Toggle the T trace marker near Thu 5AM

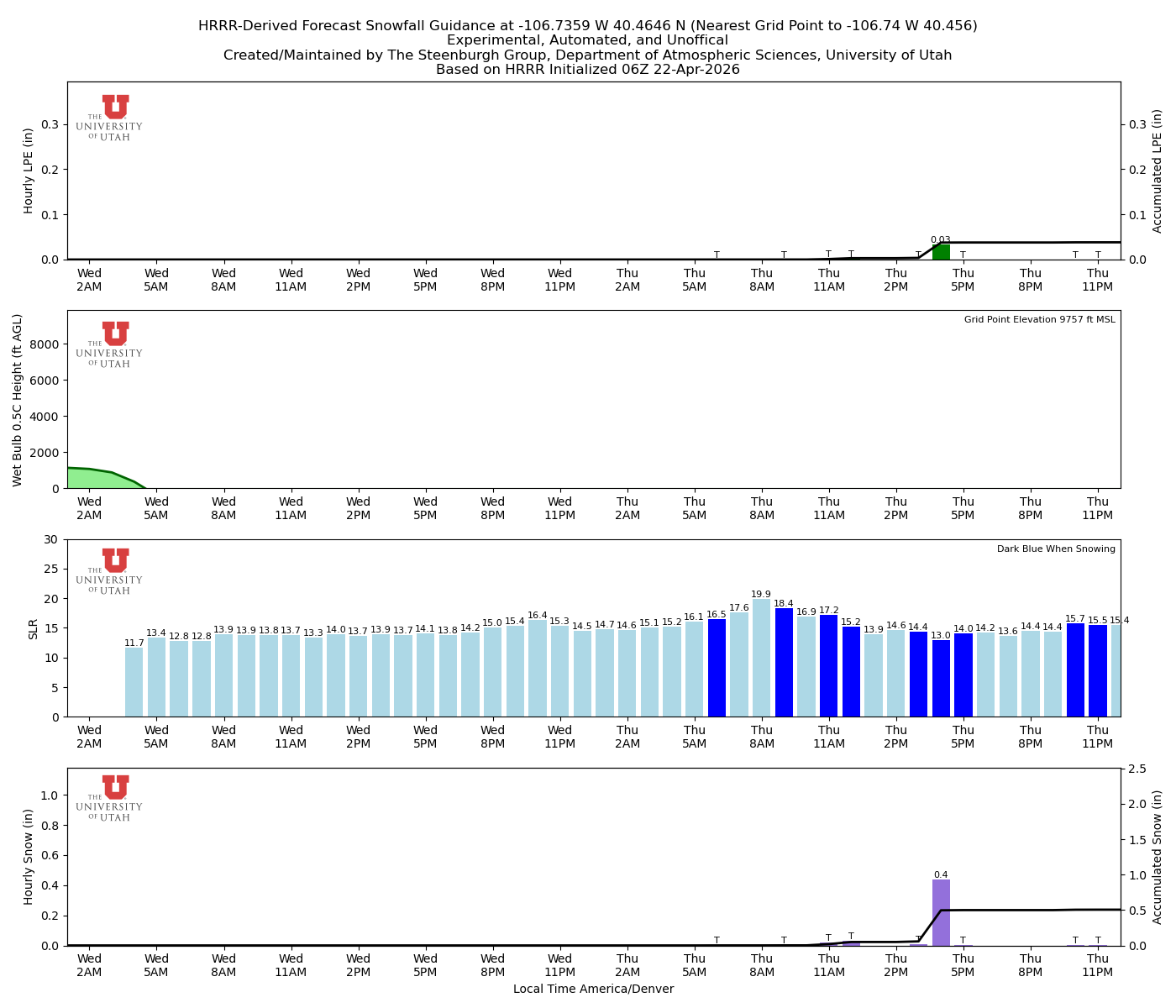coord(716,254)
